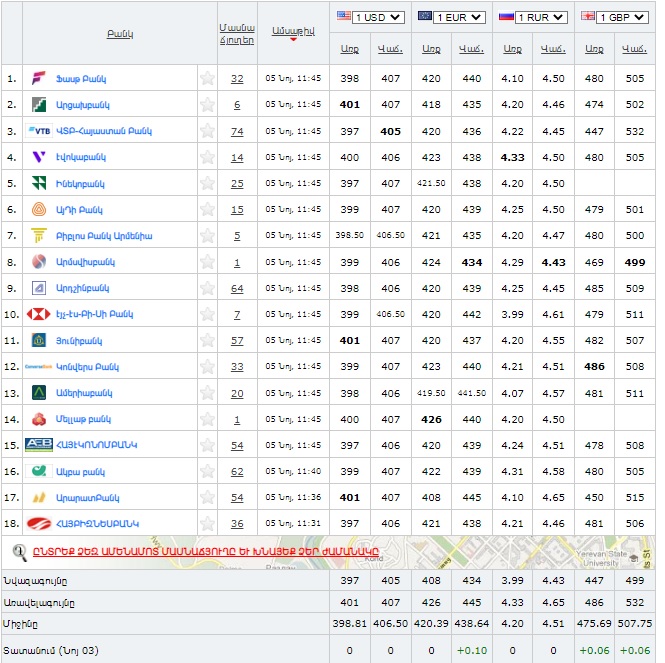Click the Fast Bank logo icon
The height and width of the screenshot is (663, 665).
tap(39, 79)
